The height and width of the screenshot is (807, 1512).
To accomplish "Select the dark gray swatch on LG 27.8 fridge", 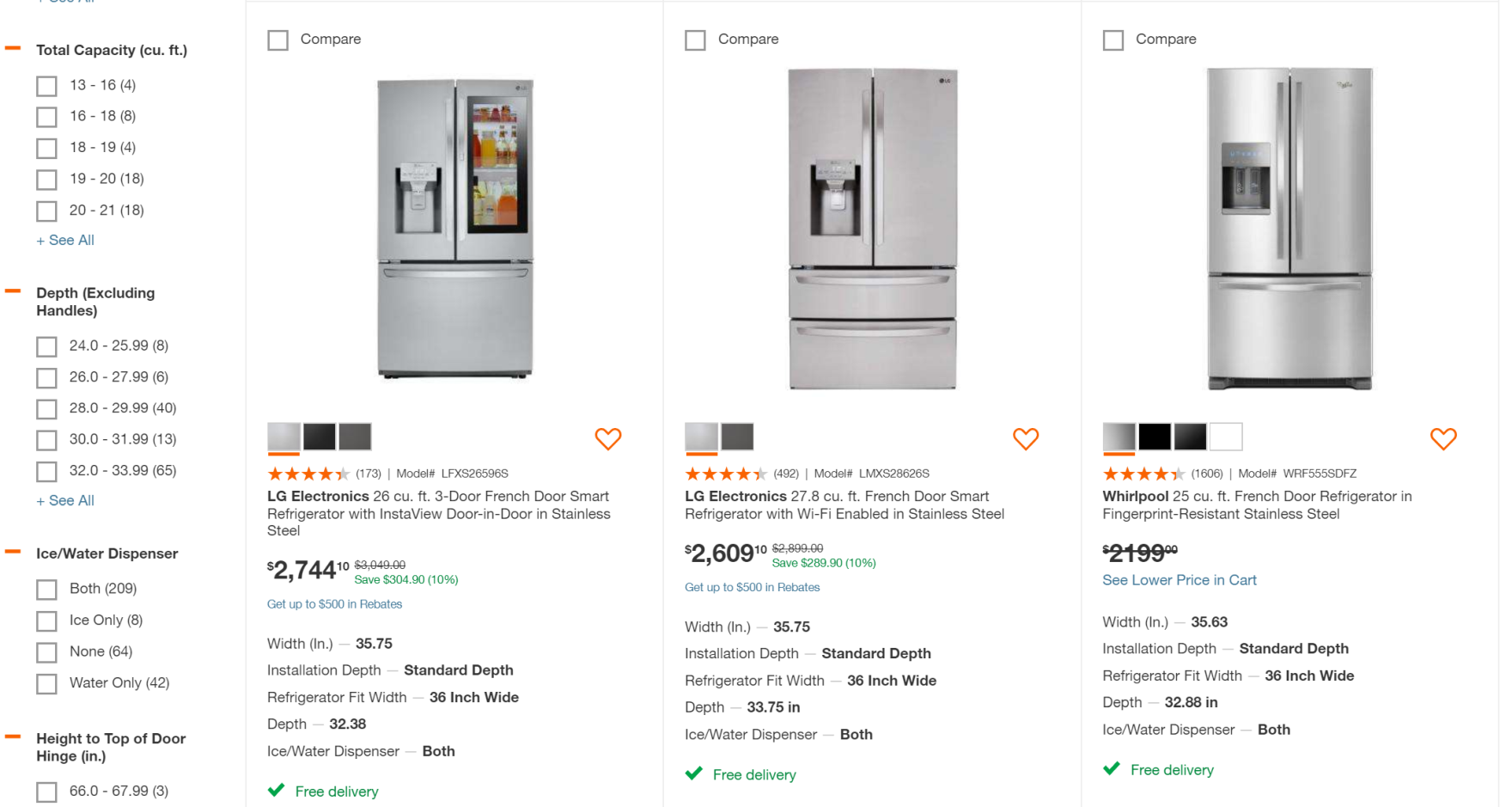I will (737, 437).
